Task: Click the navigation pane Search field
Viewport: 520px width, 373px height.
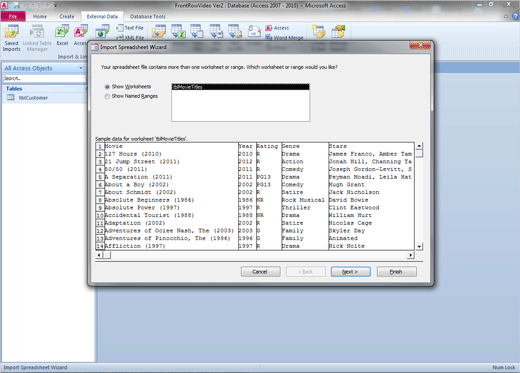Action: (x=44, y=78)
